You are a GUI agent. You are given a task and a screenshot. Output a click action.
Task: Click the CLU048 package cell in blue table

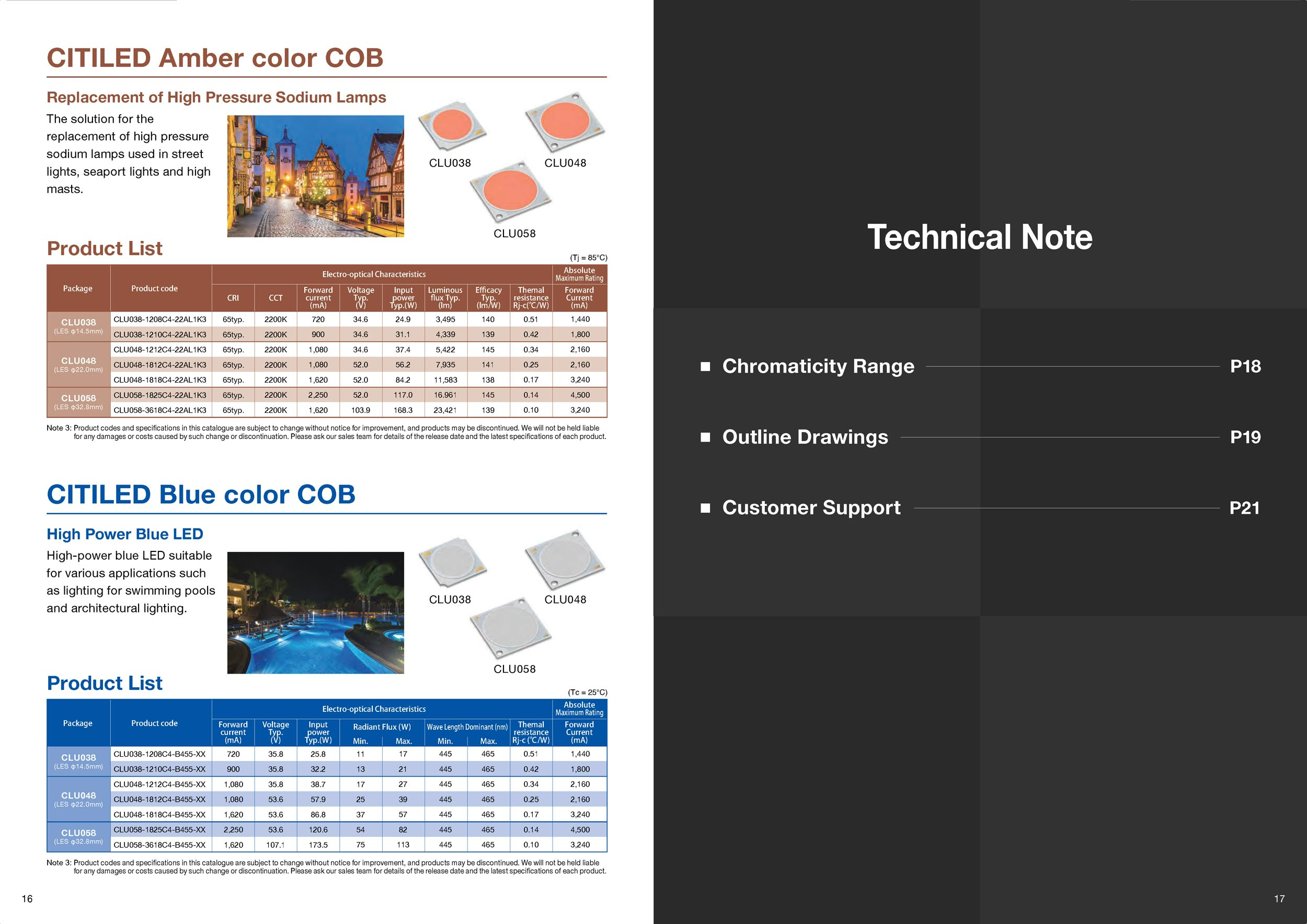coord(78,799)
